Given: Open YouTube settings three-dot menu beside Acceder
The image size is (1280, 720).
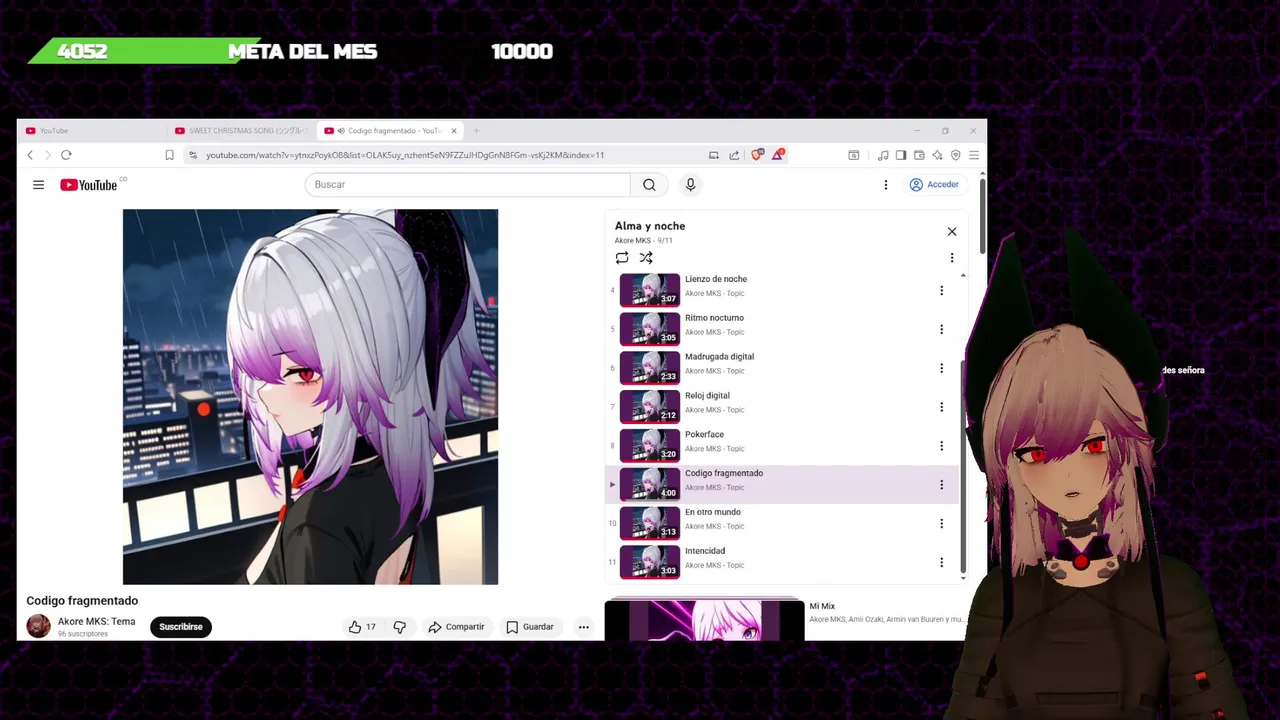Looking at the screenshot, I should pos(885,184).
